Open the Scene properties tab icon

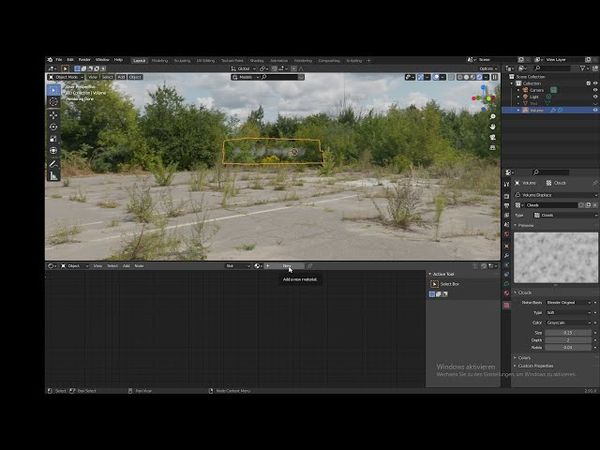[507, 225]
